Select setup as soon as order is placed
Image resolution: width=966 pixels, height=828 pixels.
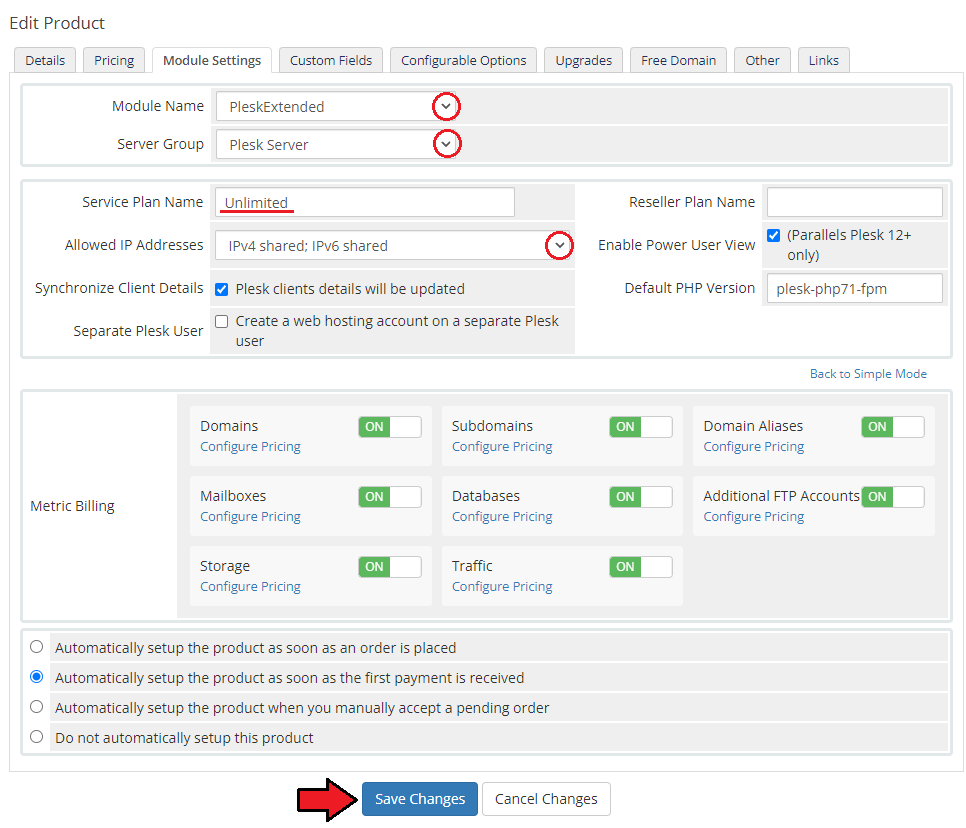(37, 647)
